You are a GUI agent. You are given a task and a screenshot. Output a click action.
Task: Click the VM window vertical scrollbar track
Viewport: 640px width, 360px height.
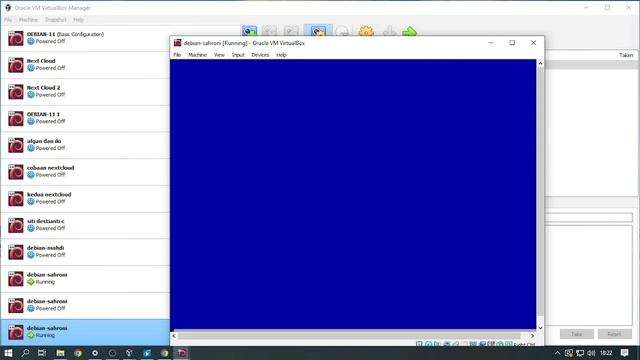pyautogui.click(x=540, y=192)
